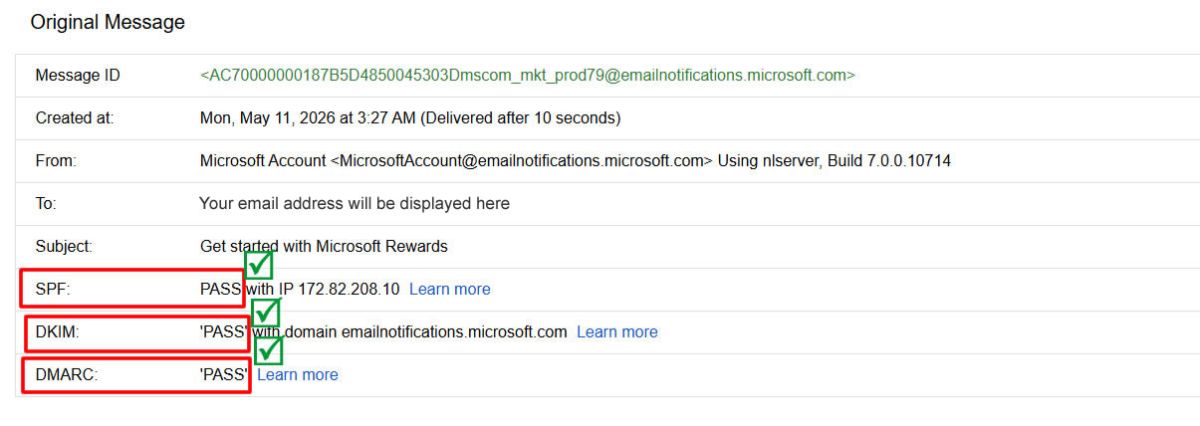The image size is (1200, 426).
Task: Click the Message ID row label
Action: coord(78,76)
